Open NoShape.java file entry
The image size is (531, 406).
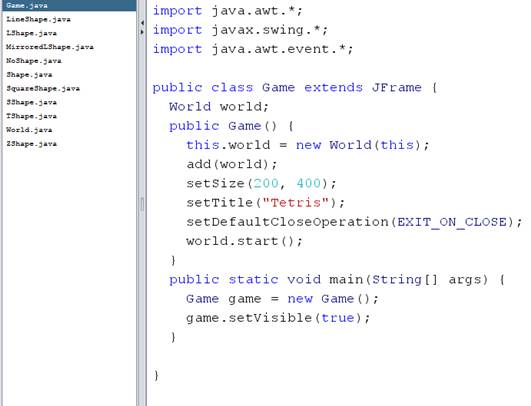(34, 61)
